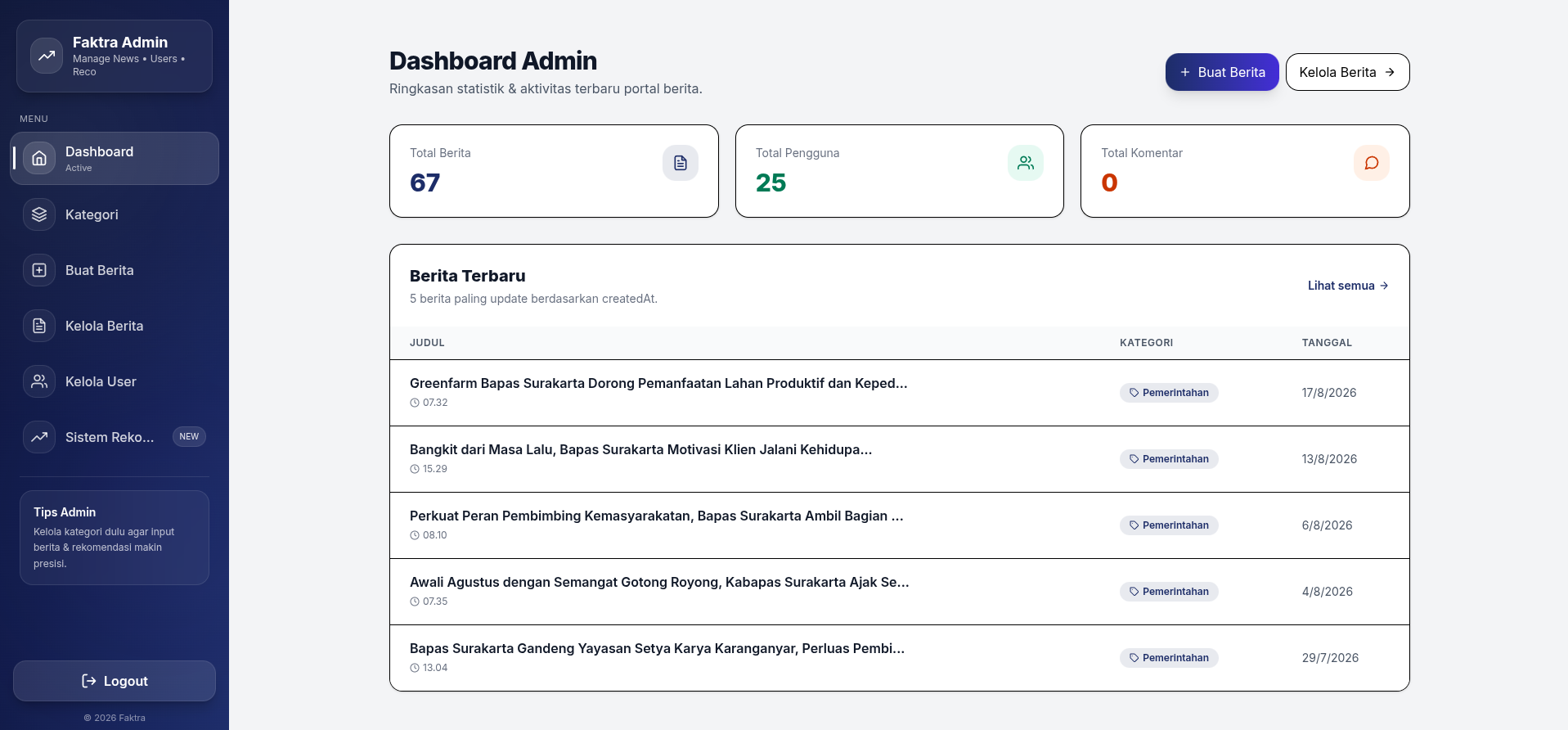Go to Kategori in the sidebar
The image size is (1568, 730).
click(x=115, y=214)
